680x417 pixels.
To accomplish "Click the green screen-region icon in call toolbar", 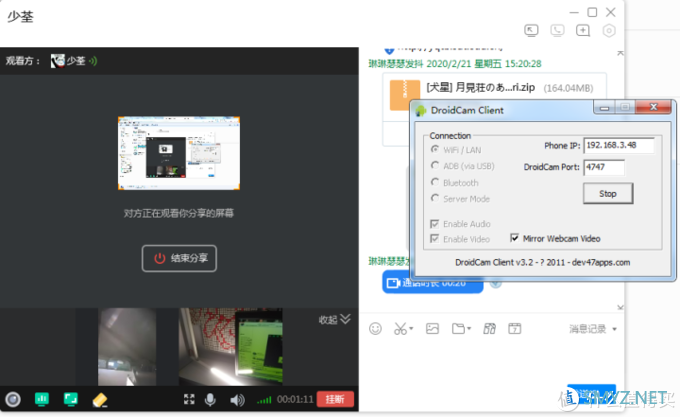I will [x=70, y=399].
